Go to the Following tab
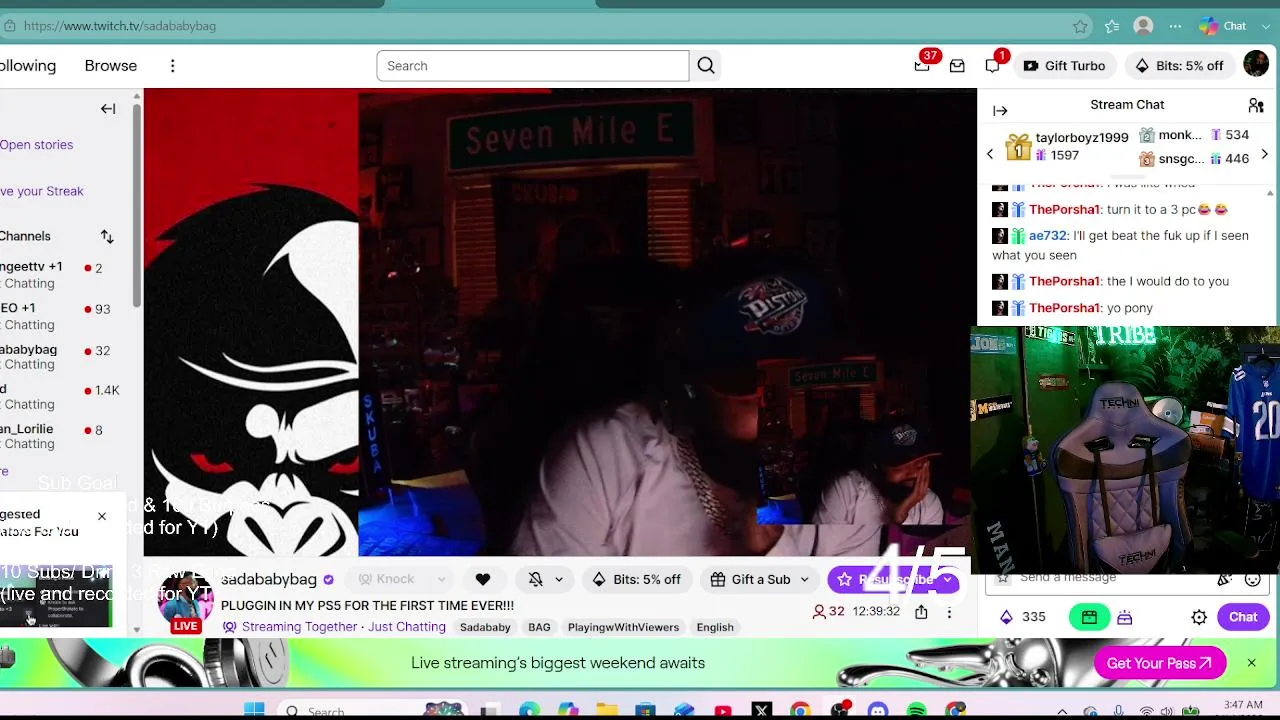 (28, 66)
